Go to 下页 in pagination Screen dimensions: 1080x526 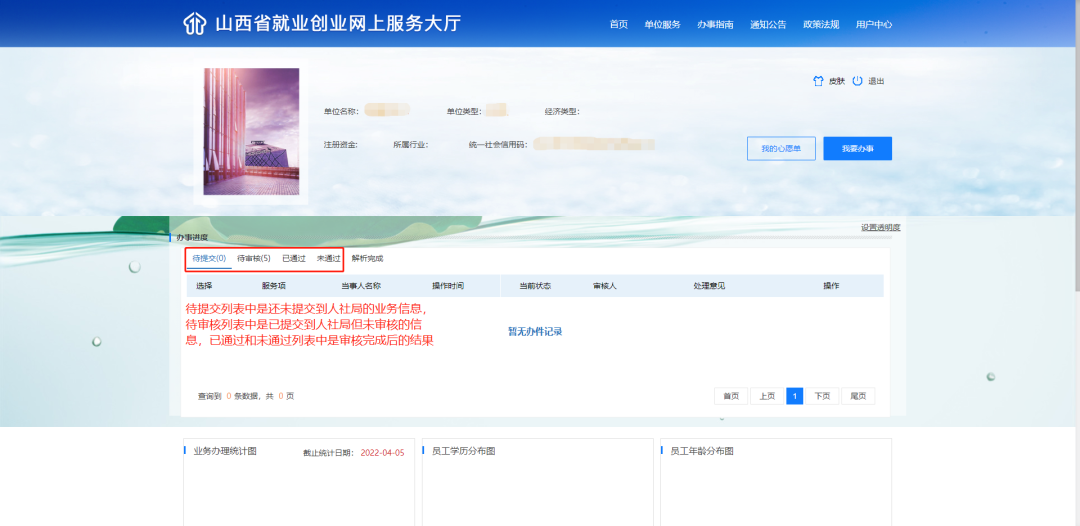822,396
